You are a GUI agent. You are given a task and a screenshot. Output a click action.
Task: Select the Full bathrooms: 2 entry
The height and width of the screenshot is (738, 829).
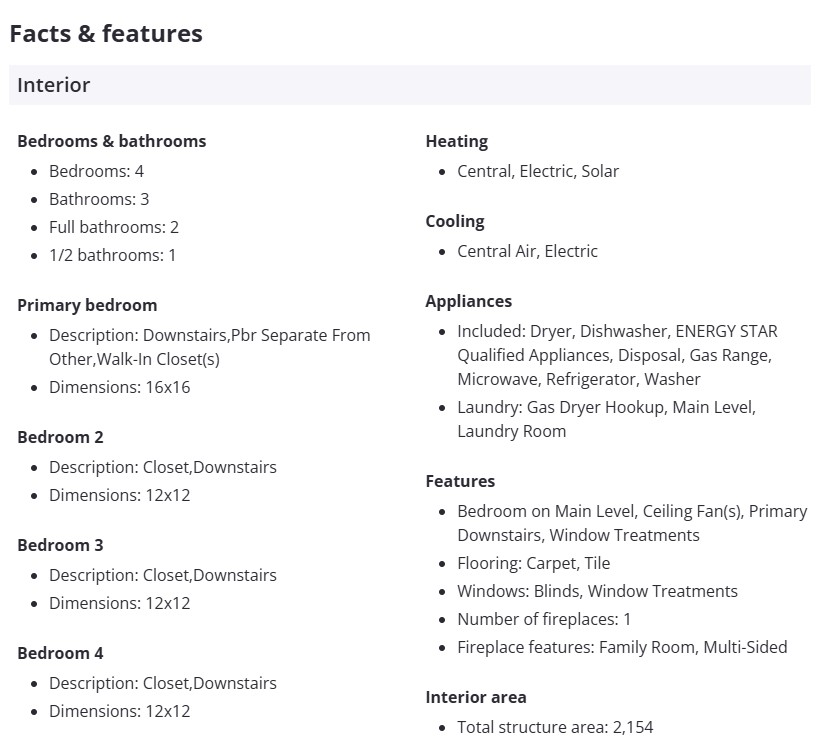(x=114, y=227)
